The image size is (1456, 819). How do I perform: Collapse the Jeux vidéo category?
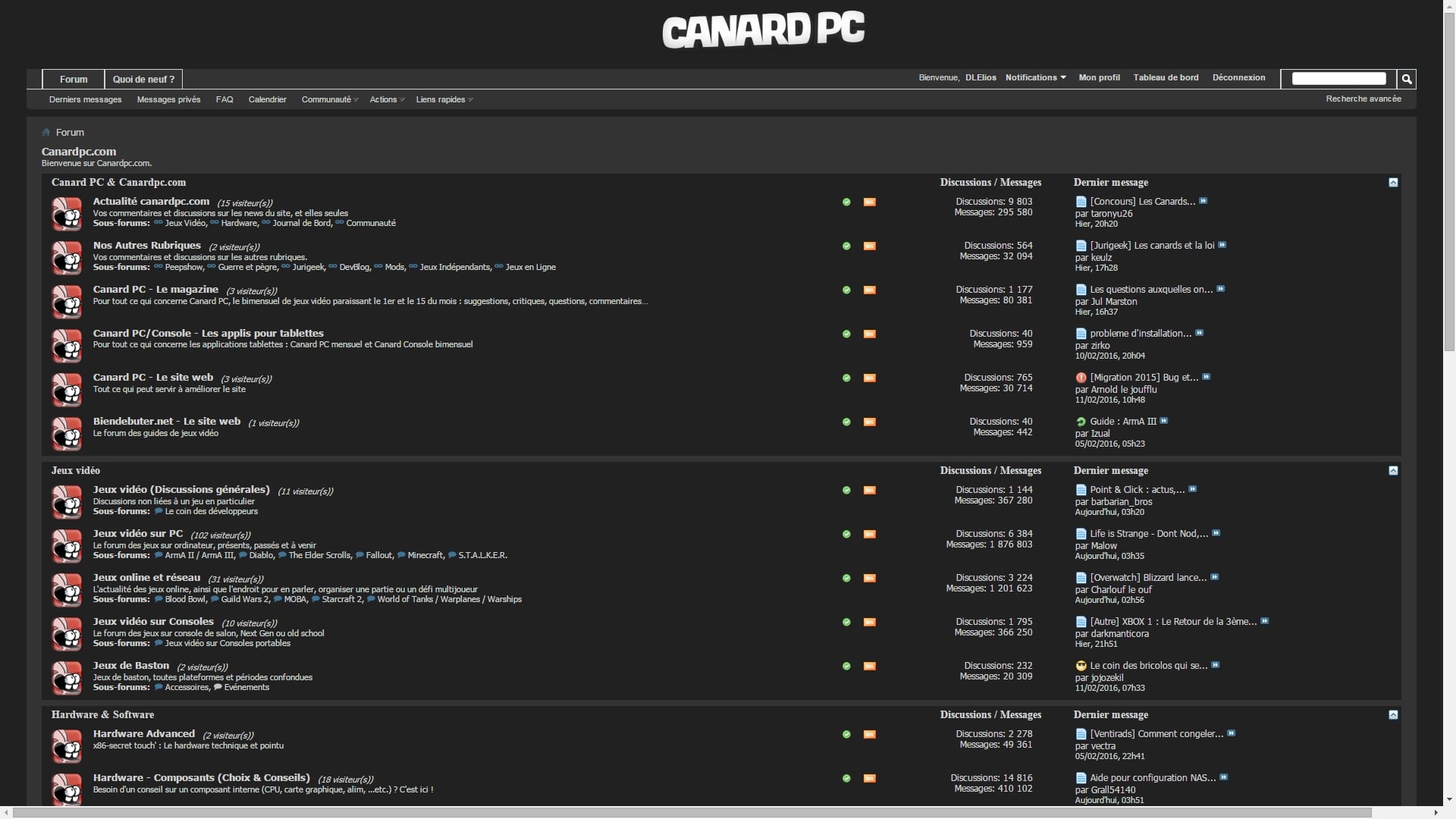(x=1393, y=471)
